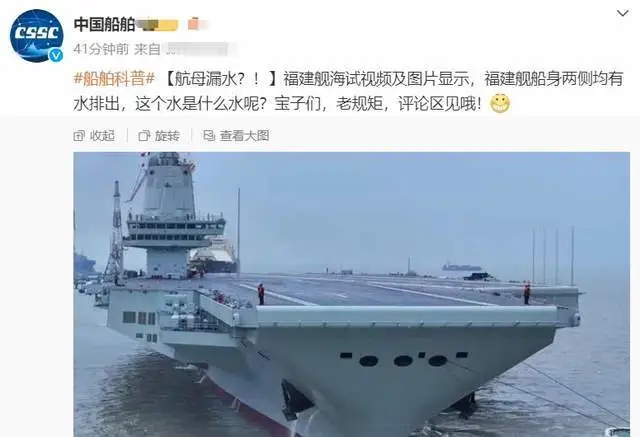The height and width of the screenshot is (437, 640).
Task: Select the 查看大图 text label
Action: pyautogui.click(x=244, y=136)
